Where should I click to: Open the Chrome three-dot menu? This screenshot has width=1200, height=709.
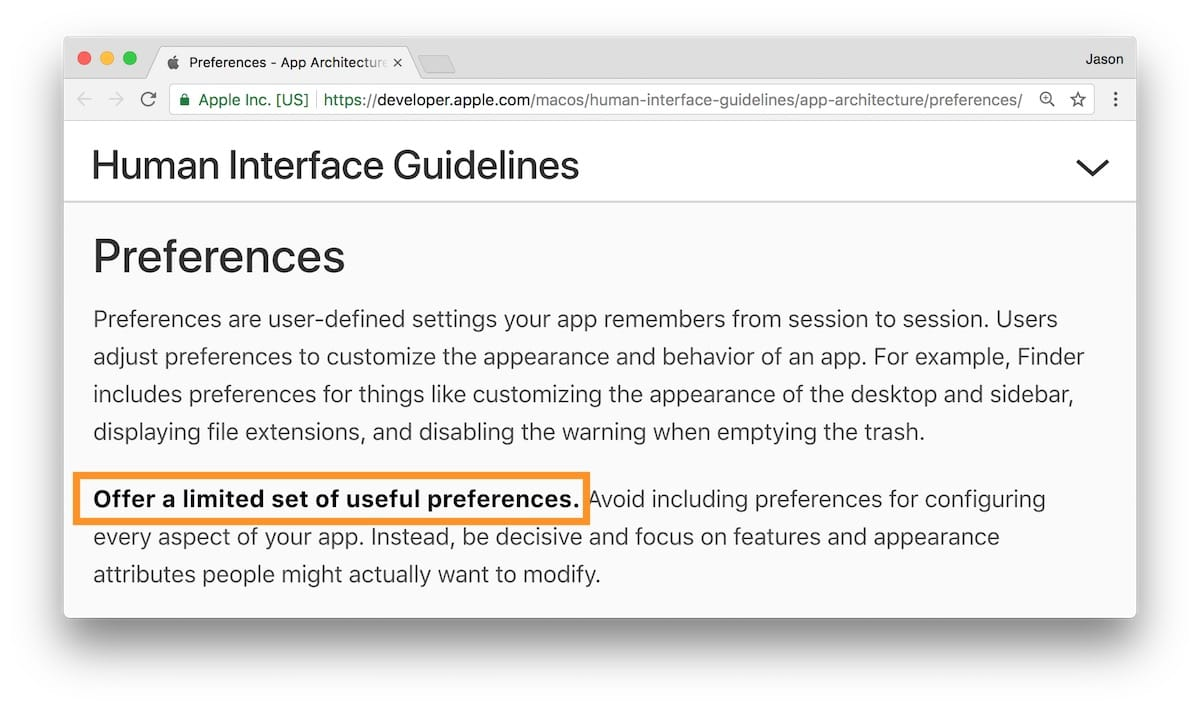pos(1115,99)
